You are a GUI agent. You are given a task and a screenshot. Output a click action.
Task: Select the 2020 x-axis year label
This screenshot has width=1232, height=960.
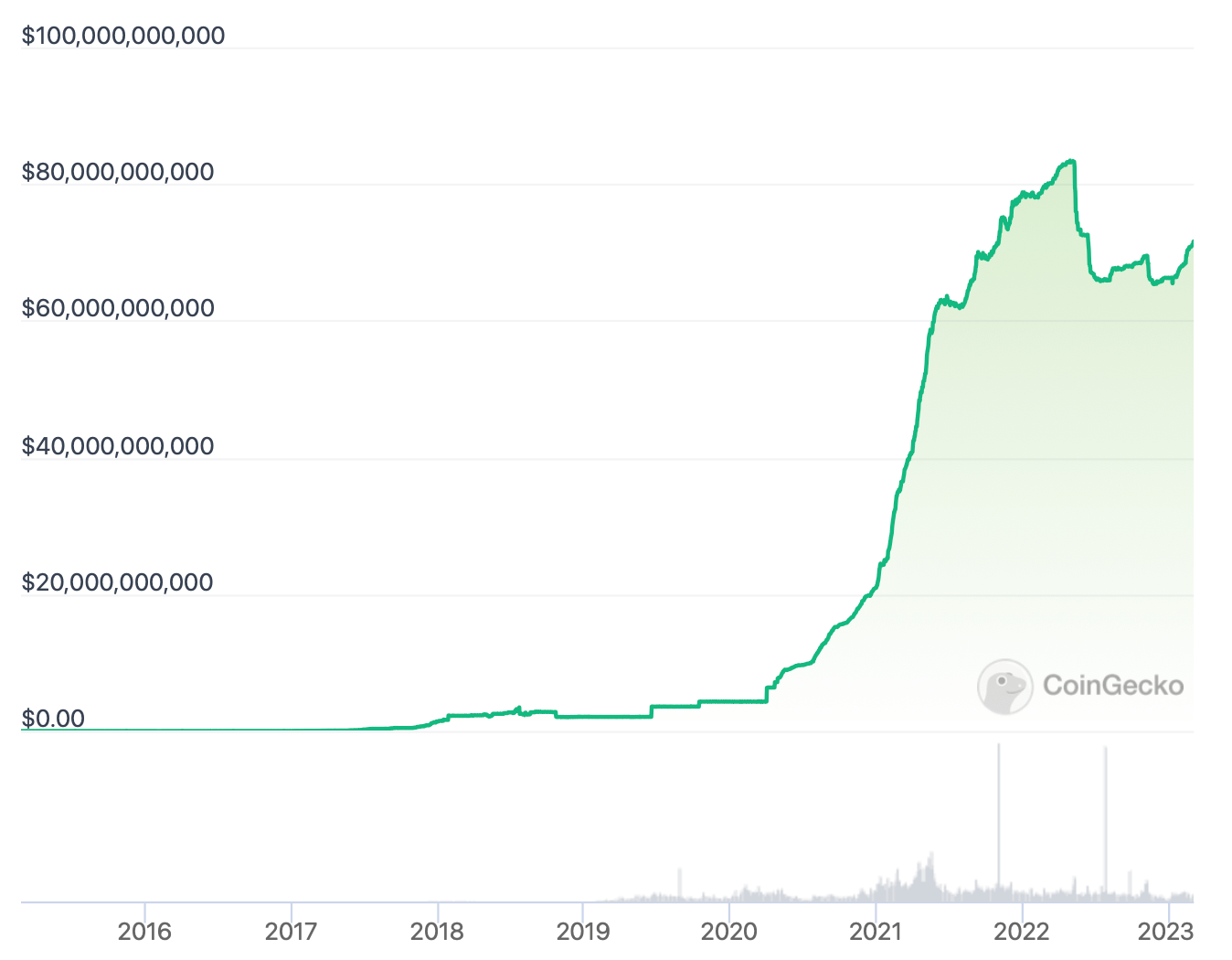(x=729, y=932)
